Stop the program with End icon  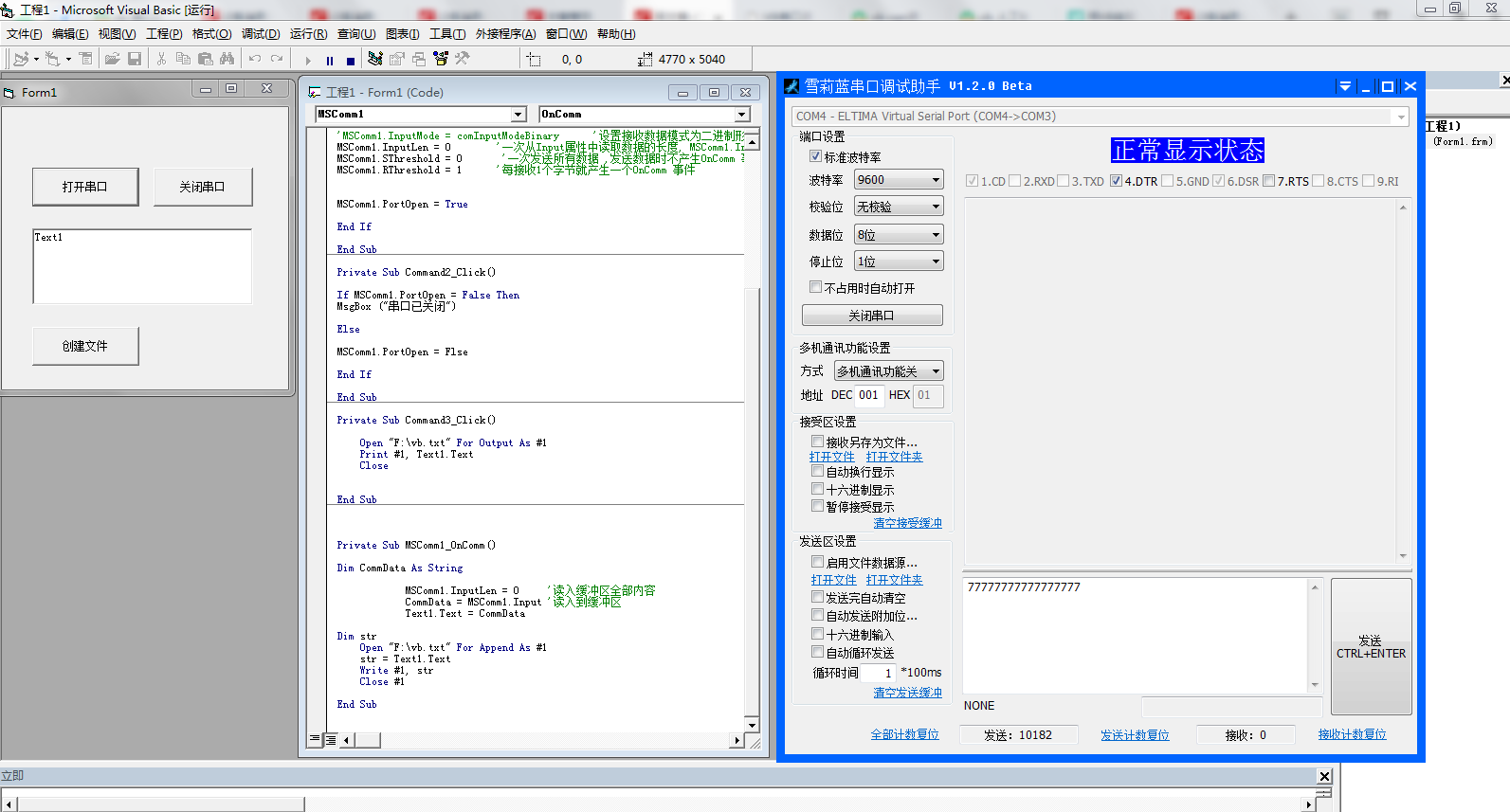pos(350,60)
